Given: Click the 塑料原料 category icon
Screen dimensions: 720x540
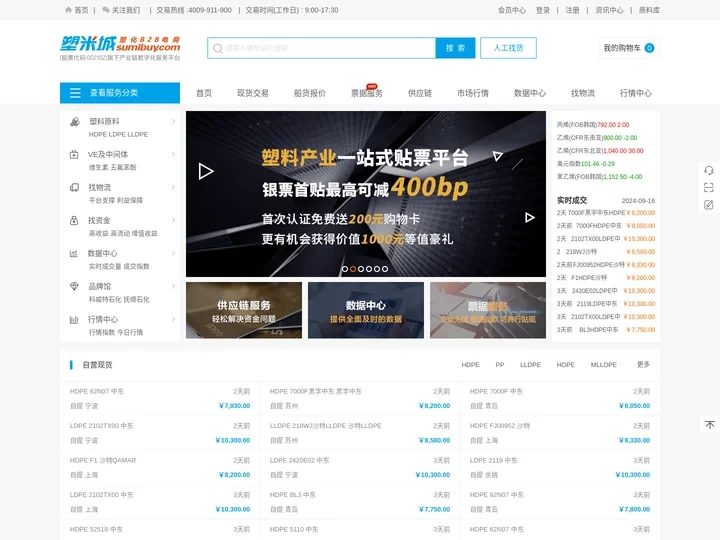Looking at the screenshot, I should (x=74, y=122).
